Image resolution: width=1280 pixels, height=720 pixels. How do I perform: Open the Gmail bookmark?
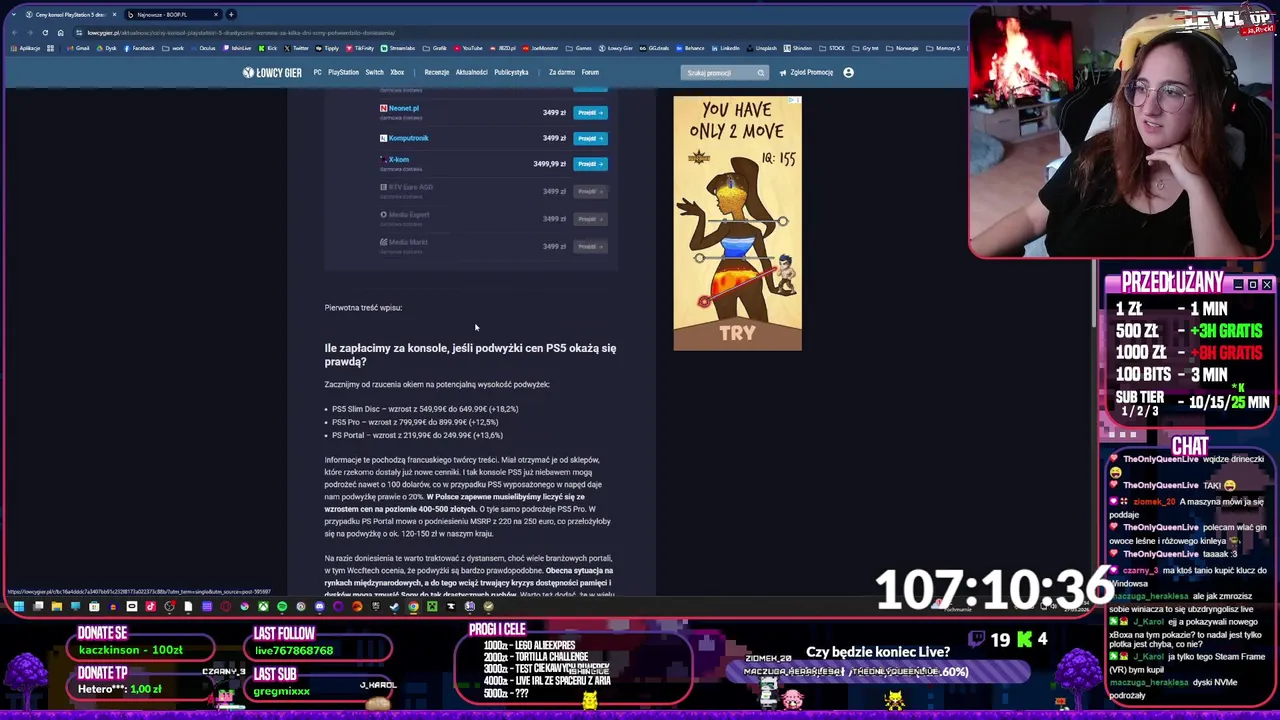(x=78, y=48)
